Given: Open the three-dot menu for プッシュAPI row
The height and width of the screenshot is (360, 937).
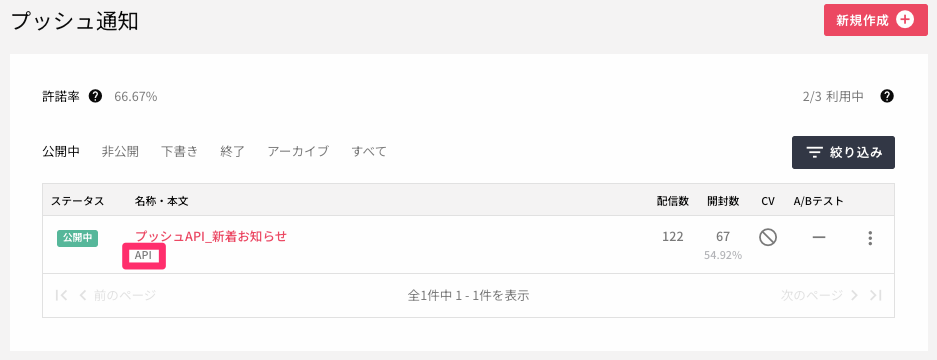Looking at the screenshot, I should pos(870,238).
